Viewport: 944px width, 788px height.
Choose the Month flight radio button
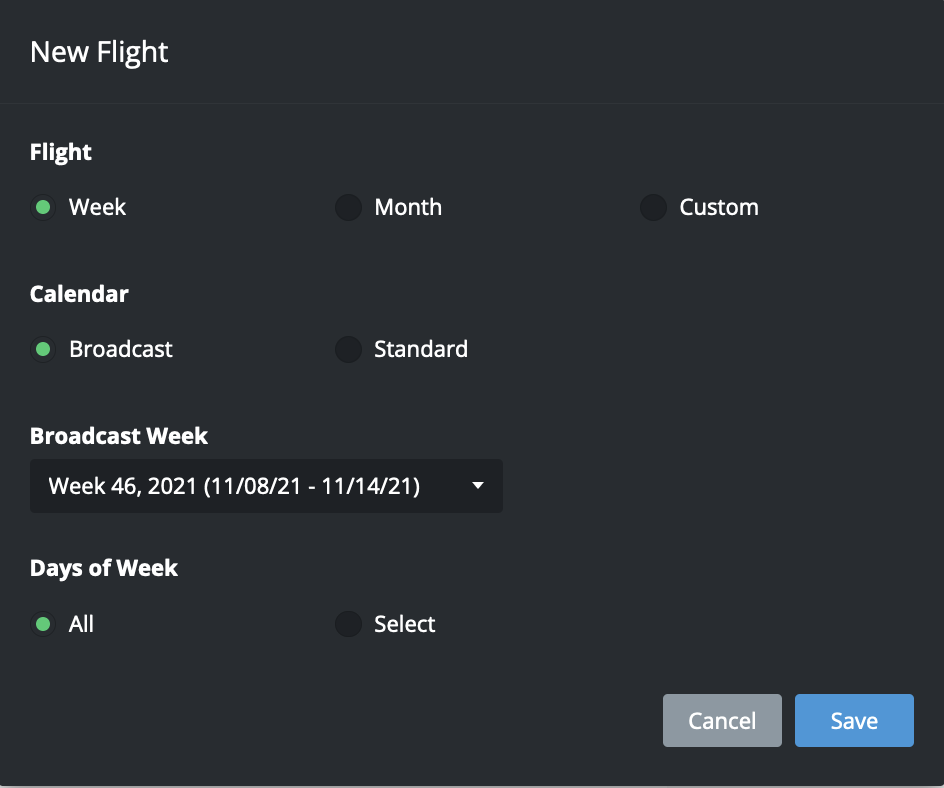(348, 208)
